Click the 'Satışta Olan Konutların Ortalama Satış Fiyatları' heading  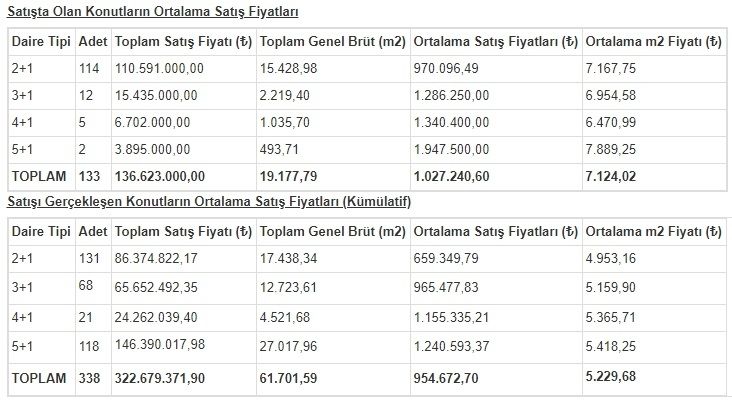(152, 12)
